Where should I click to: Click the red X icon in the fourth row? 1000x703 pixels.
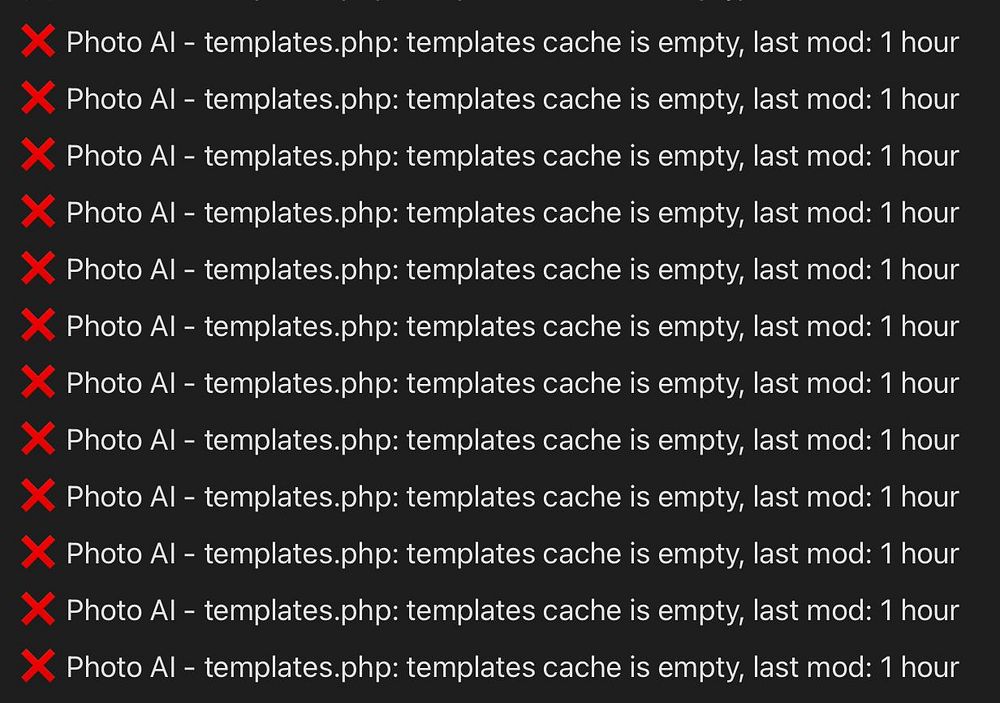[37, 213]
